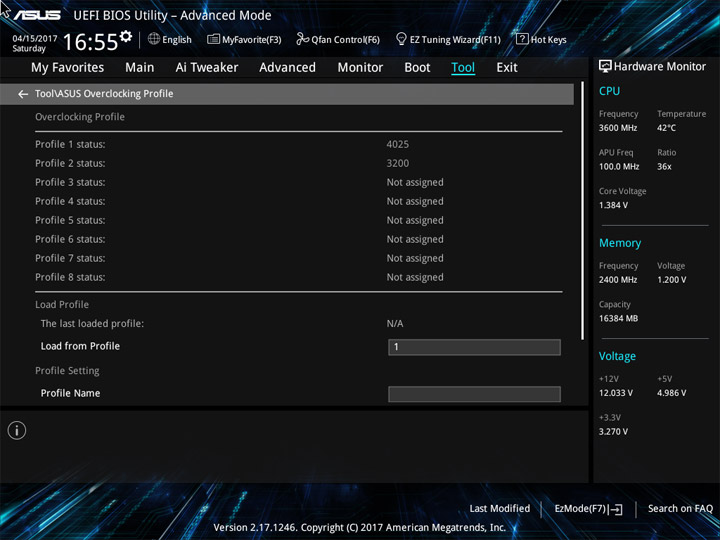The height and width of the screenshot is (540, 720).
Task: Click the Capacity 16384 MB value
Action: [619, 318]
